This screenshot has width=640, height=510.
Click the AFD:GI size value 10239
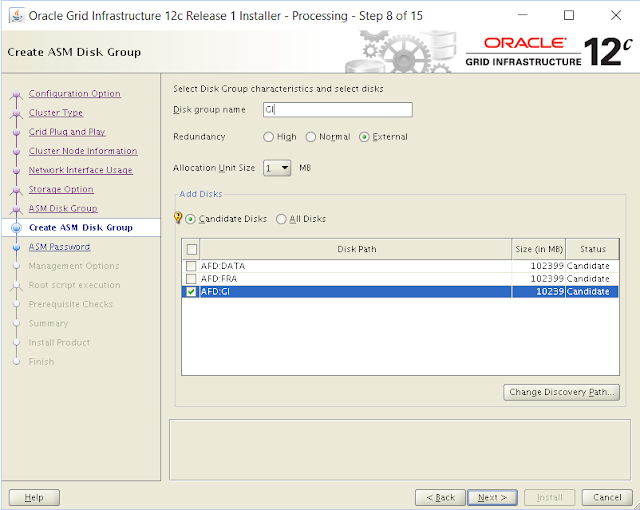[x=550, y=291]
